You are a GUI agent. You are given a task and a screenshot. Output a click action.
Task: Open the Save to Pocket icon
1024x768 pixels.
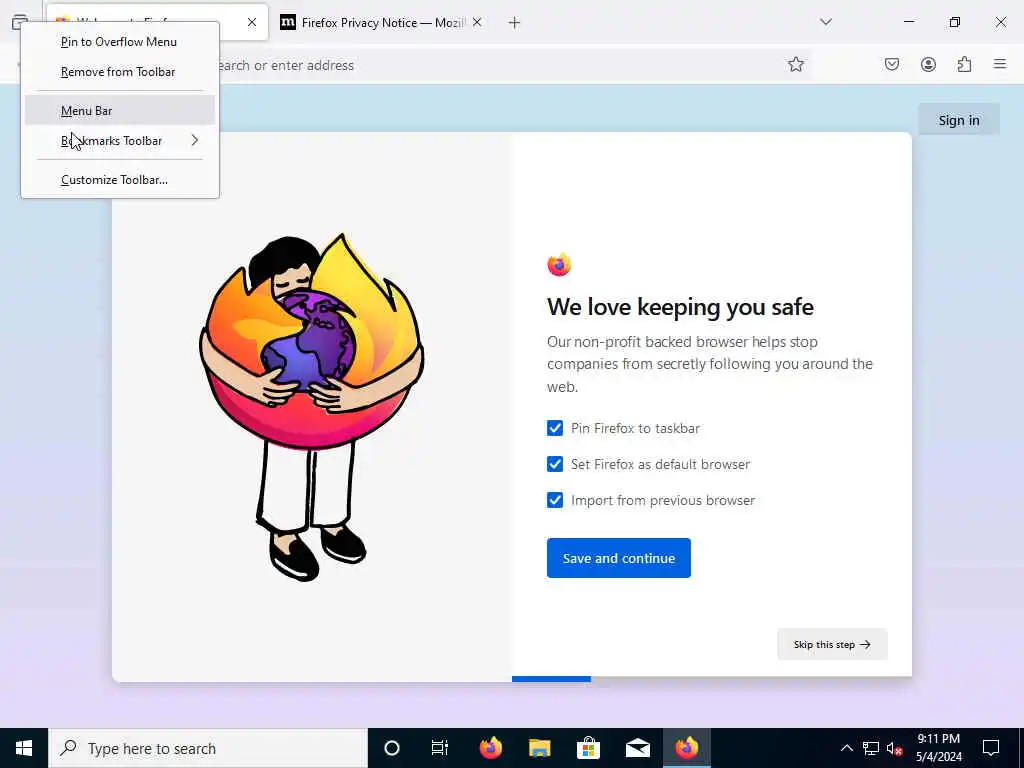click(x=891, y=64)
